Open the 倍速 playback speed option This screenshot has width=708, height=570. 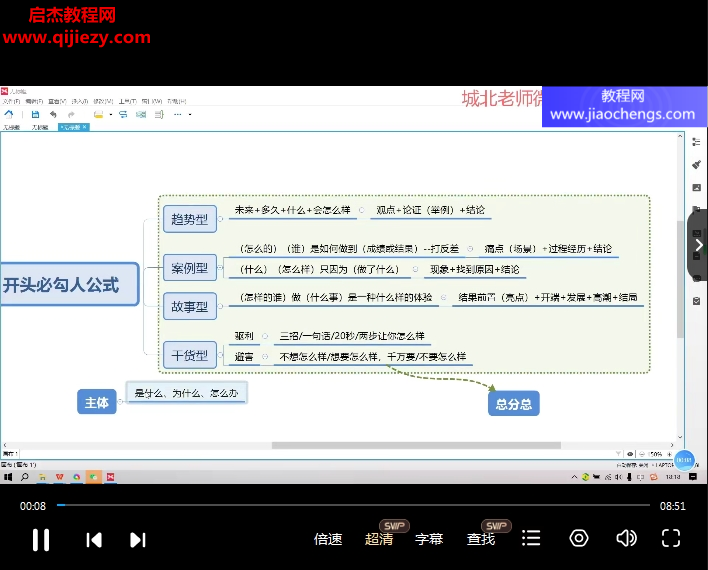pos(328,539)
